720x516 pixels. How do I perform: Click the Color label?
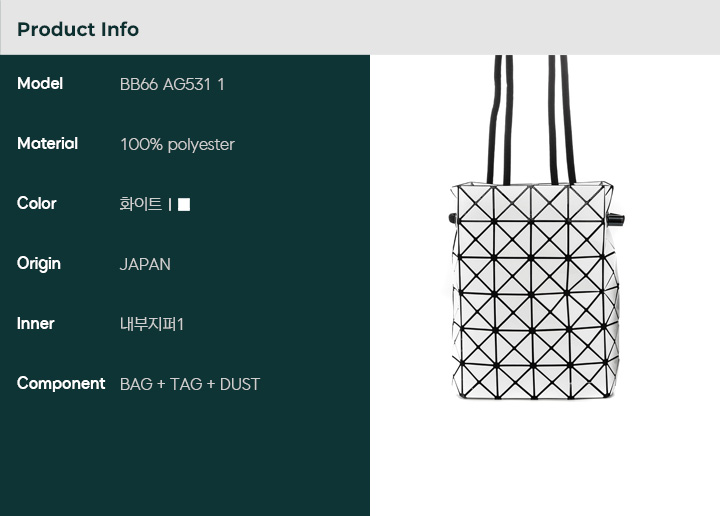37,203
